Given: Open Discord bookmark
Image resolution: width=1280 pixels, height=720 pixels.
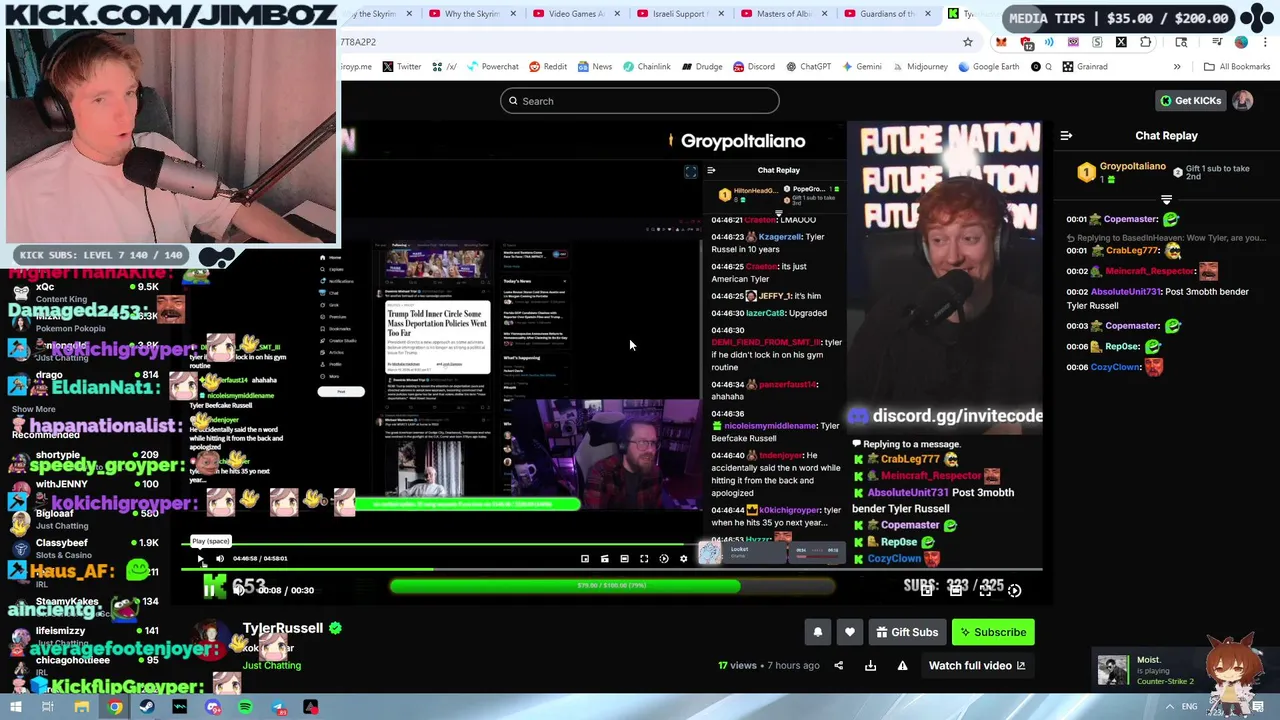Looking at the screenshot, I should tap(753, 67).
